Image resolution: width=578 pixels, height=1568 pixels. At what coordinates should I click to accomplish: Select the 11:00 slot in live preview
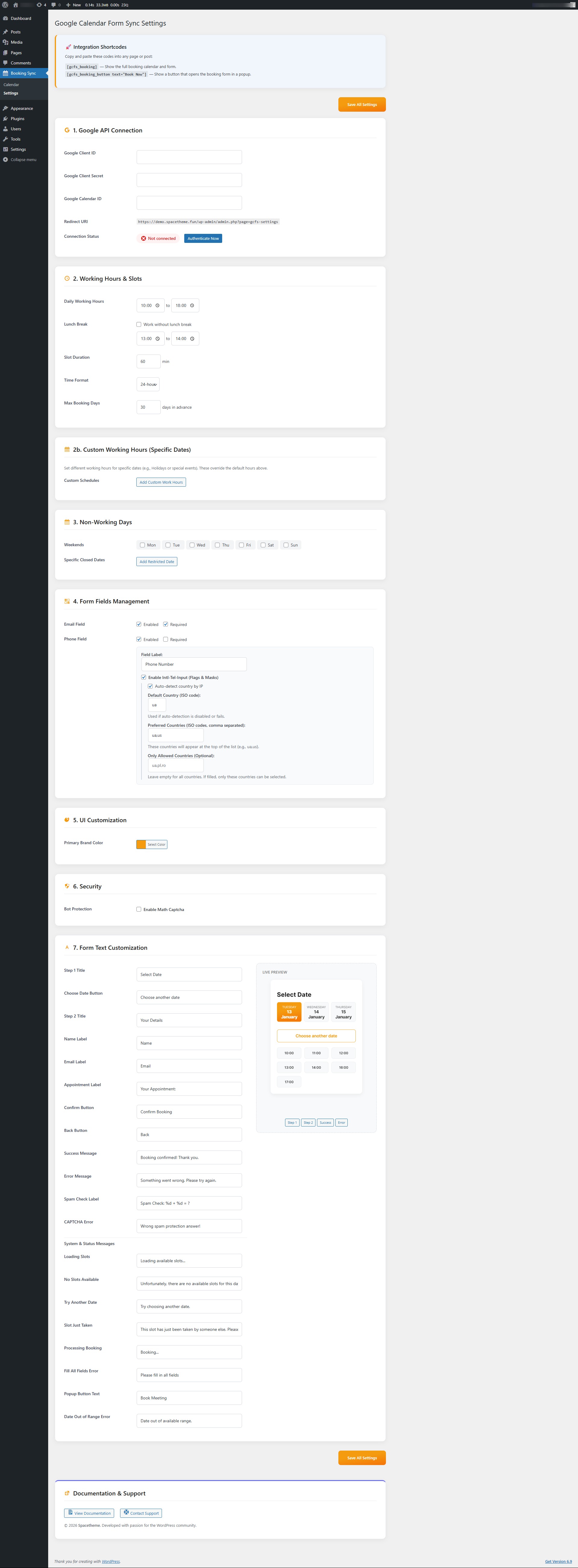(316, 1052)
